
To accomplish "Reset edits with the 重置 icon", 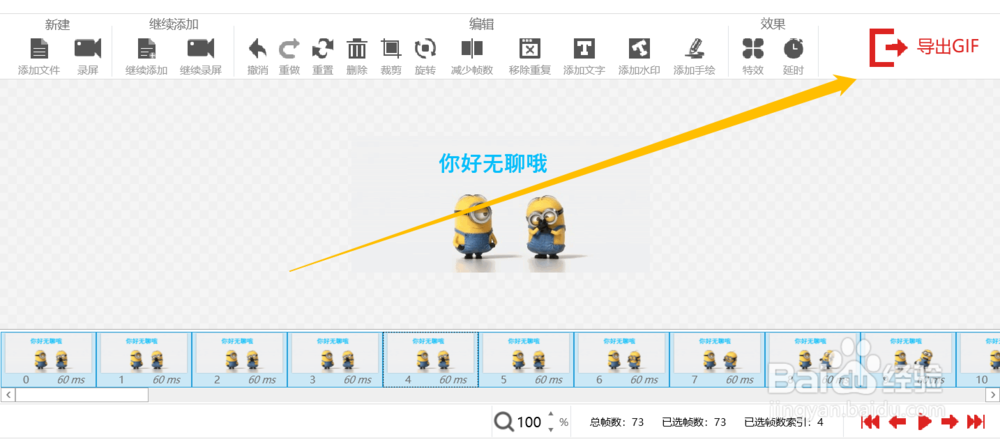I will tap(323, 48).
